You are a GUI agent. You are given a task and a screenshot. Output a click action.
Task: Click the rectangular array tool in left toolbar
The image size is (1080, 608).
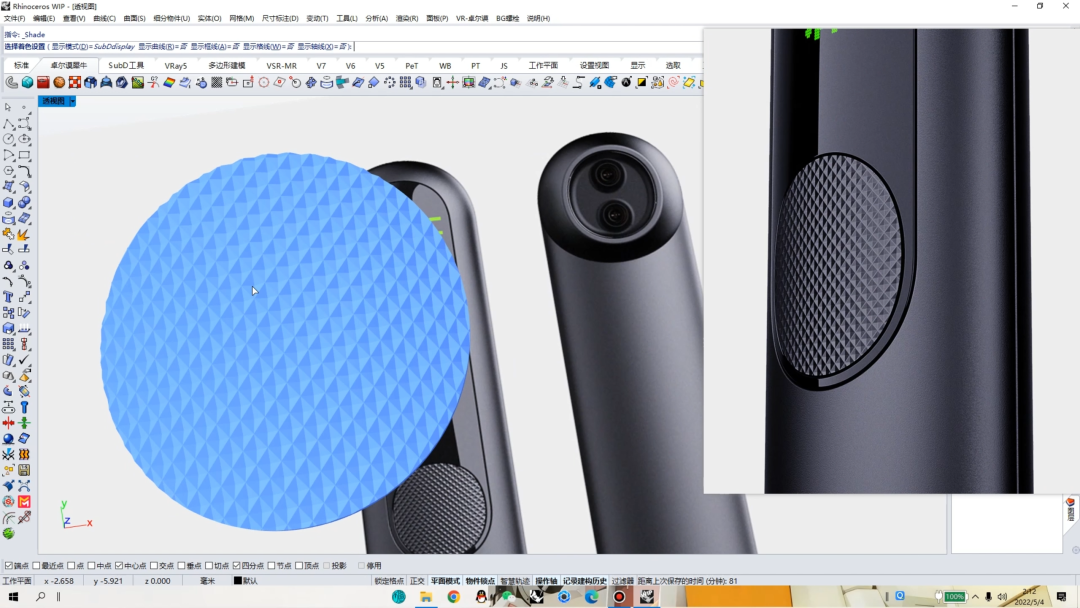8,344
